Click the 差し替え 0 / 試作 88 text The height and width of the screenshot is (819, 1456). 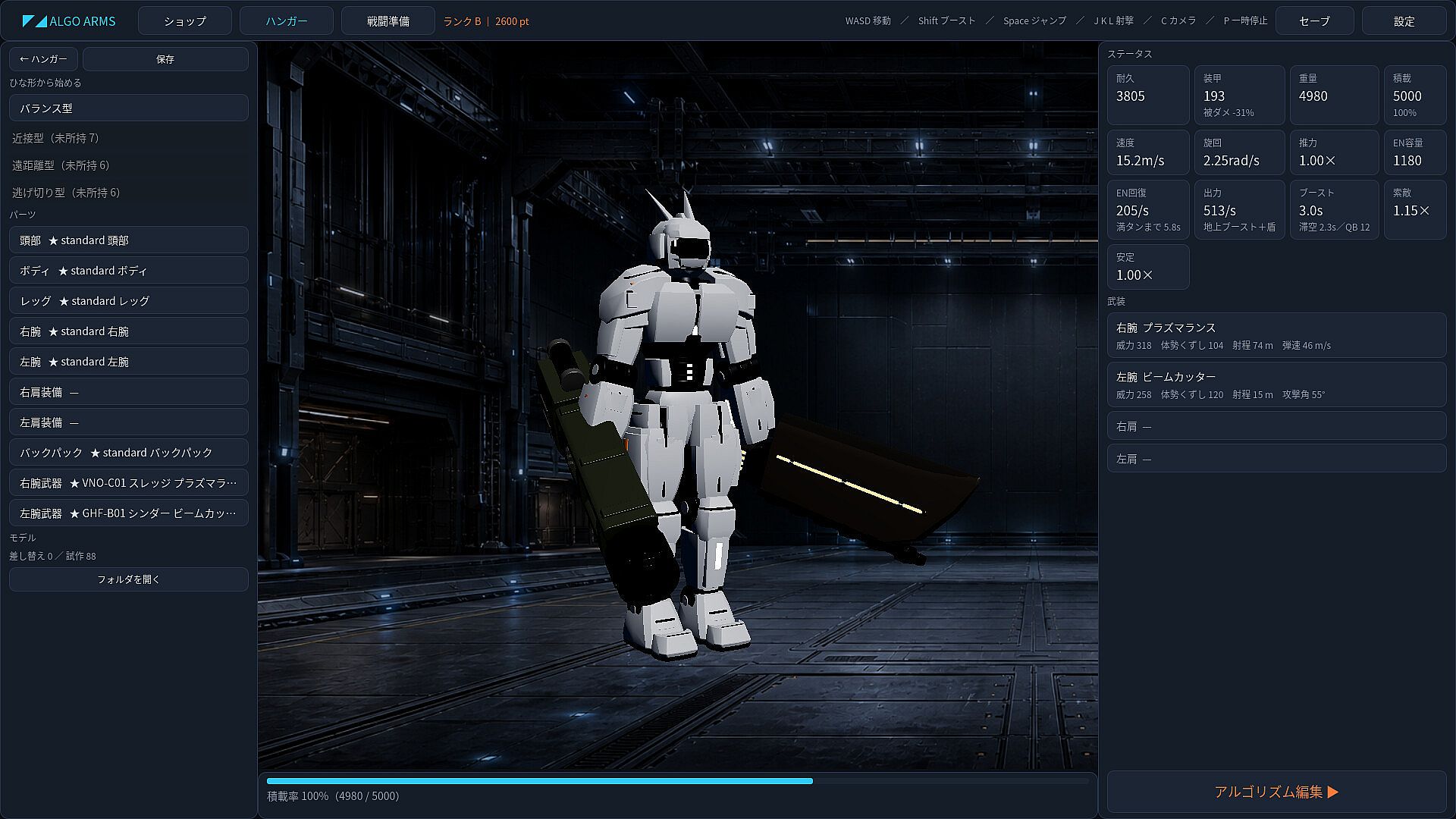(52, 556)
